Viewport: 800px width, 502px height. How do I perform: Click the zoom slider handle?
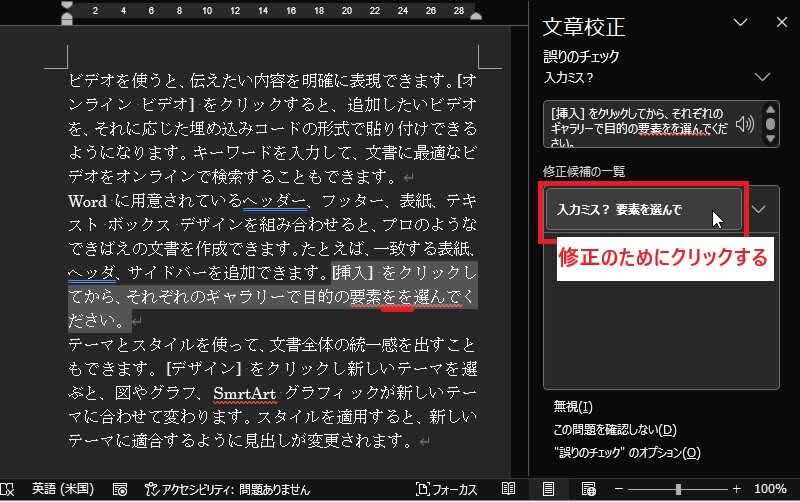pyautogui.click(x=679, y=489)
